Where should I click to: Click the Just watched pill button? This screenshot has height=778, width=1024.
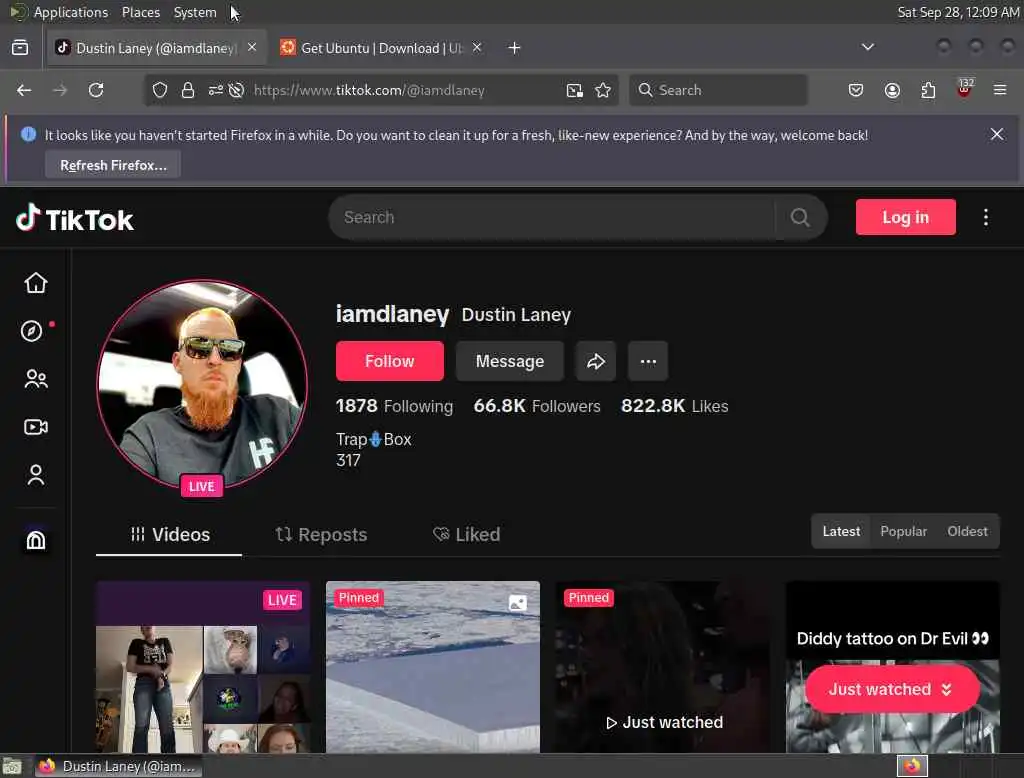pyautogui.click(x=892, y=689)
